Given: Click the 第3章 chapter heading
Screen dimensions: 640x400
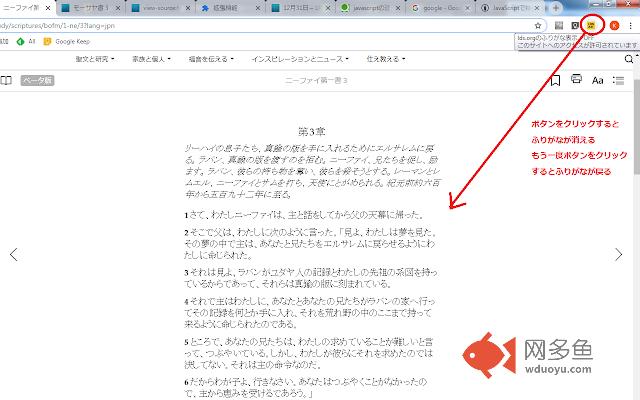Looking at the screenshot, I should [311, 131].
